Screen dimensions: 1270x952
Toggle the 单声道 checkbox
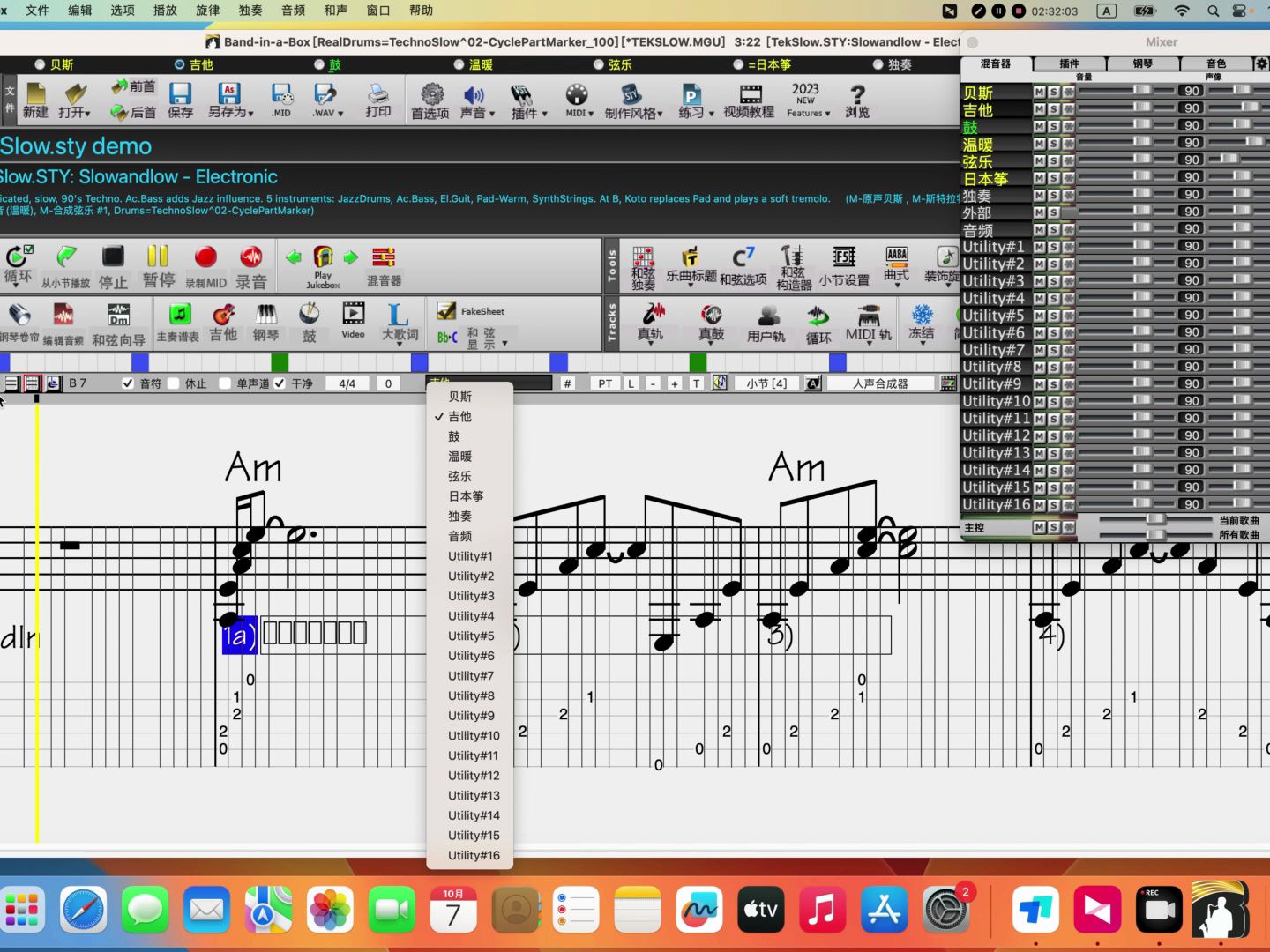click(x=225, y=383)
